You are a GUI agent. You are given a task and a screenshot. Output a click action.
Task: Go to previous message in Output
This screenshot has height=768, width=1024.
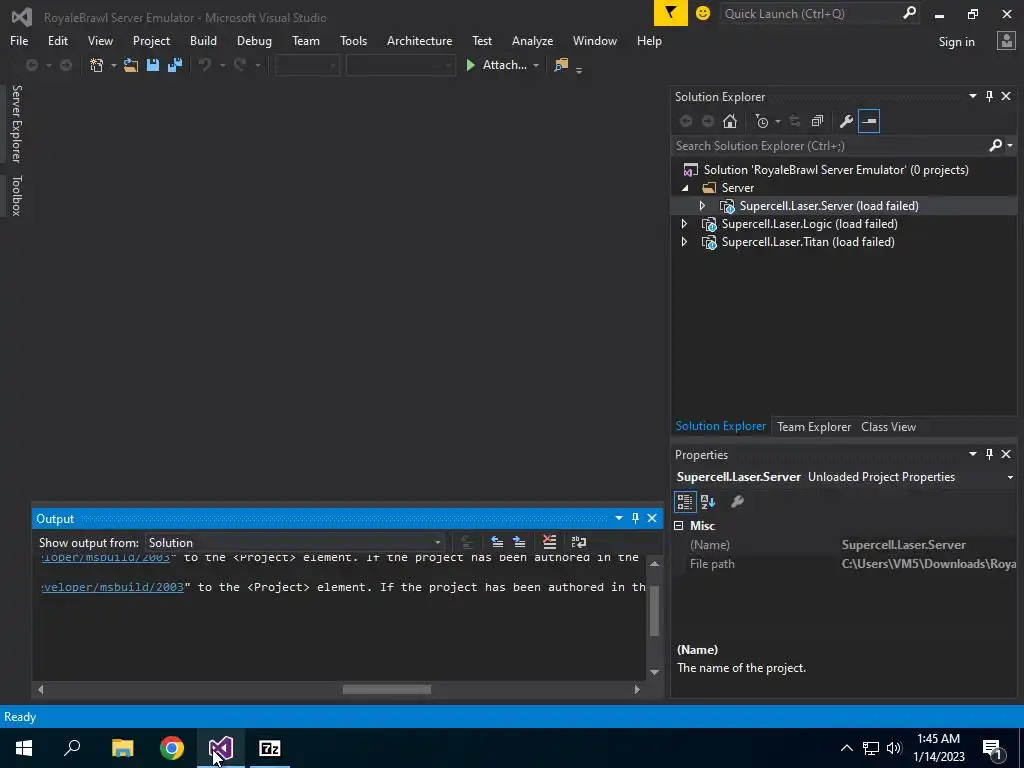click(497, 542)
